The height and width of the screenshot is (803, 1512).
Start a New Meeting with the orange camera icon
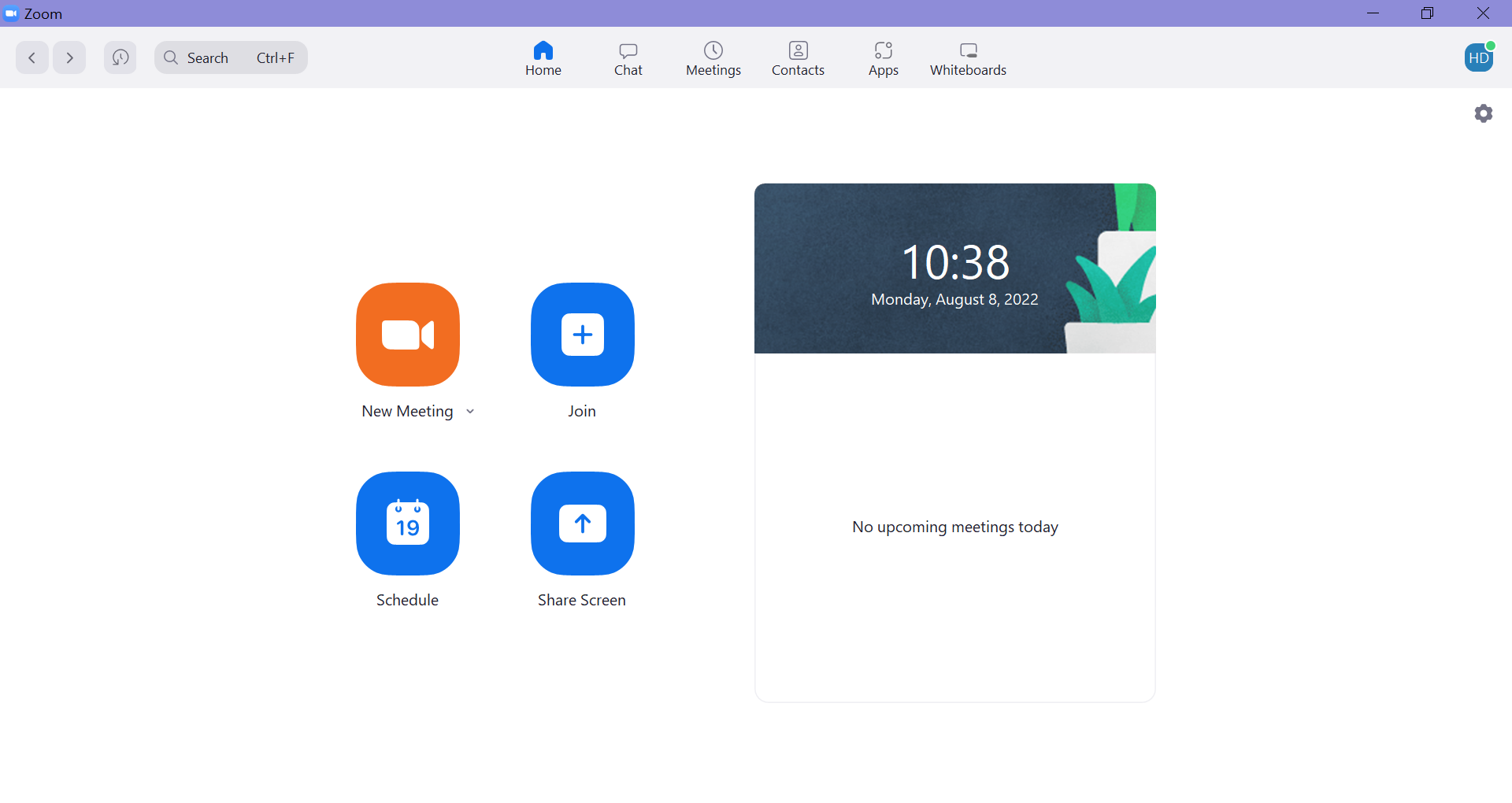[408, 335]
